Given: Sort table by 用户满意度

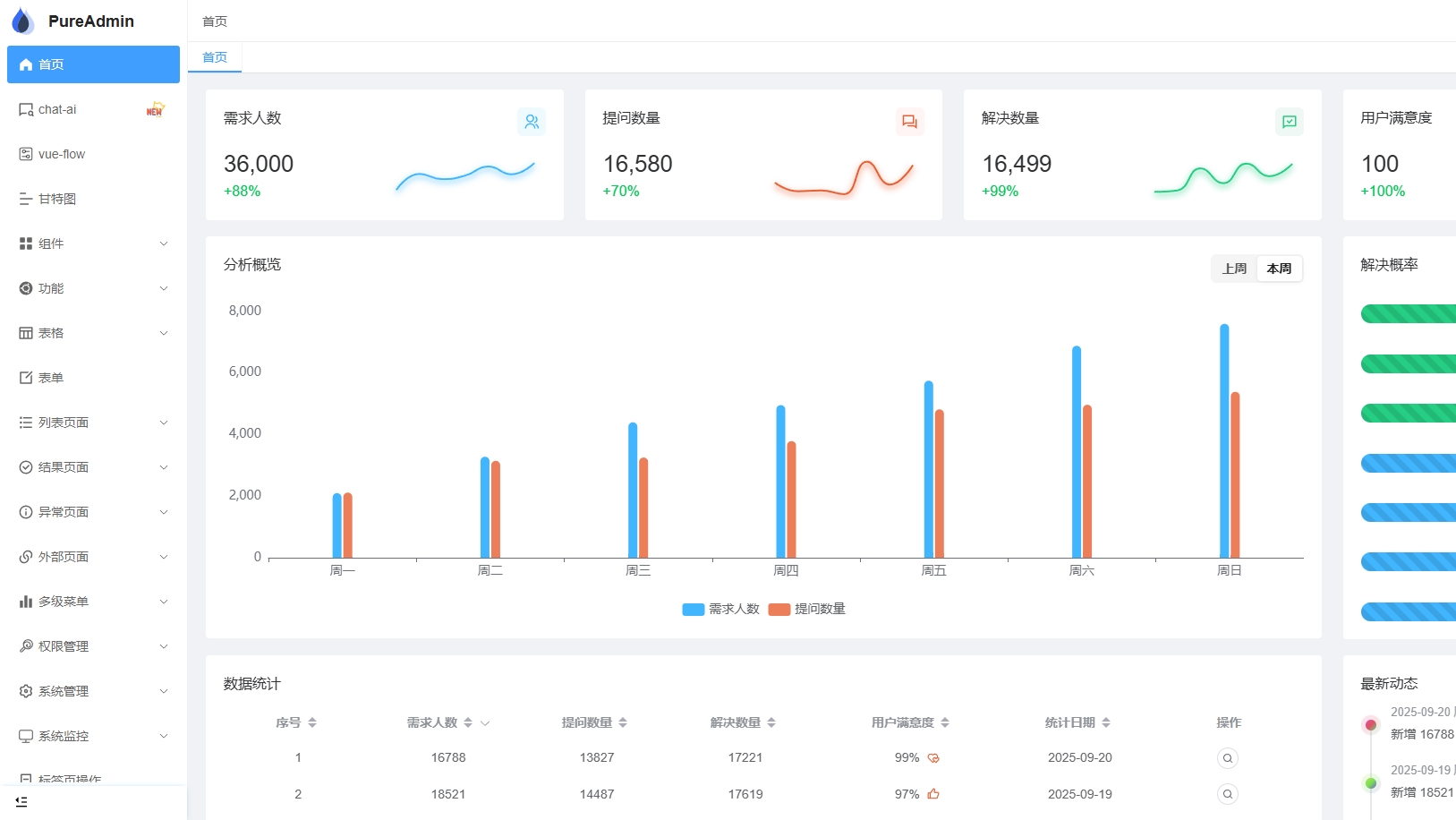Looking at the screenshot, I should pyautogui.click(x=945, y=722).
